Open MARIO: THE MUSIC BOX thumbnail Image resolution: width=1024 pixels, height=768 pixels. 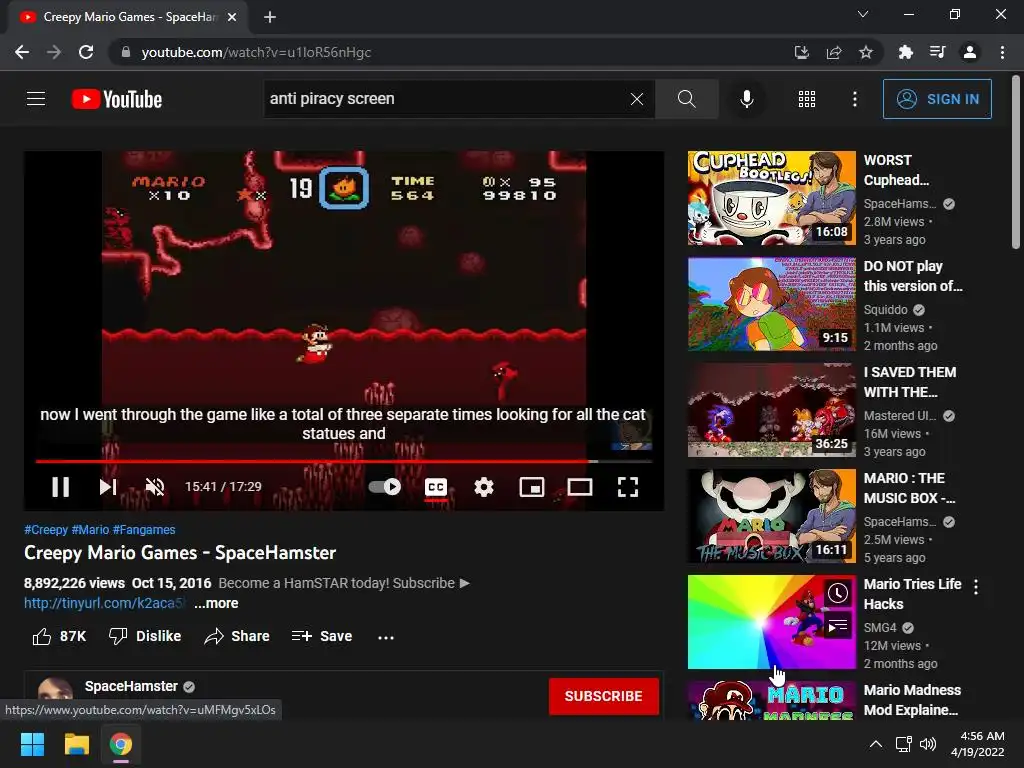point(771,516)
